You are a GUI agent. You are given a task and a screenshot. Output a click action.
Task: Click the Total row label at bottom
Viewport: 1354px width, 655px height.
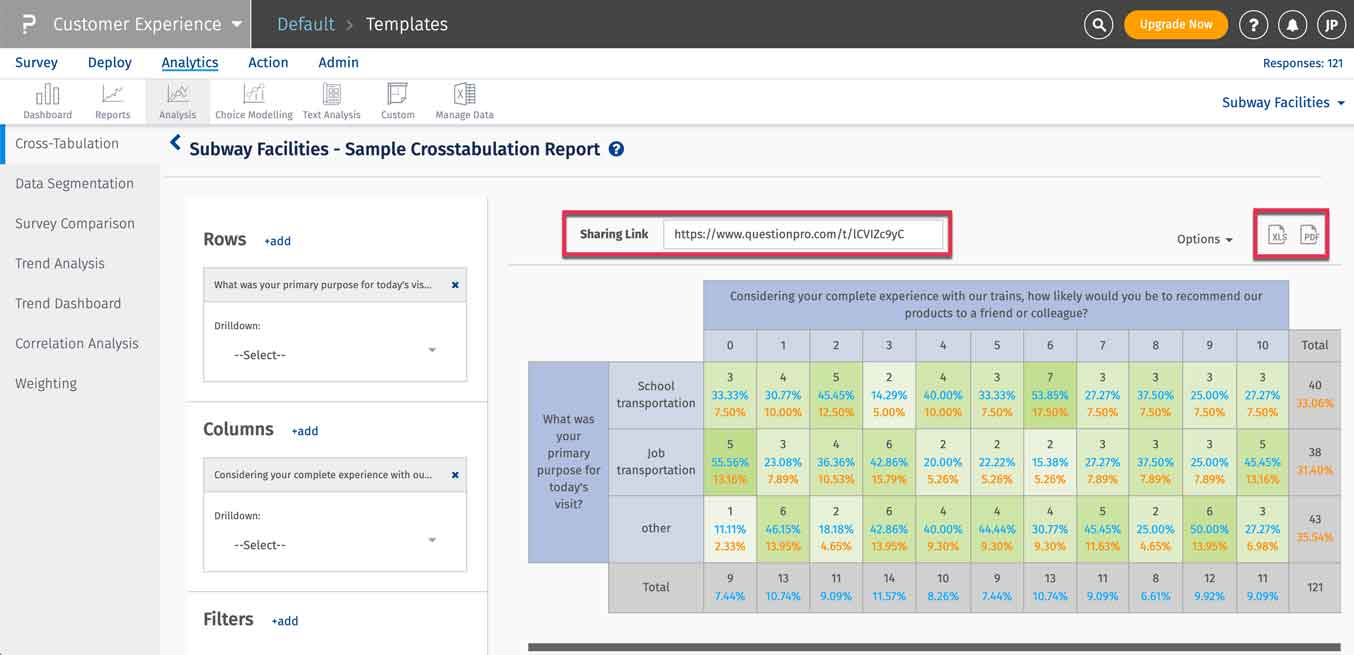click(656, 588)
